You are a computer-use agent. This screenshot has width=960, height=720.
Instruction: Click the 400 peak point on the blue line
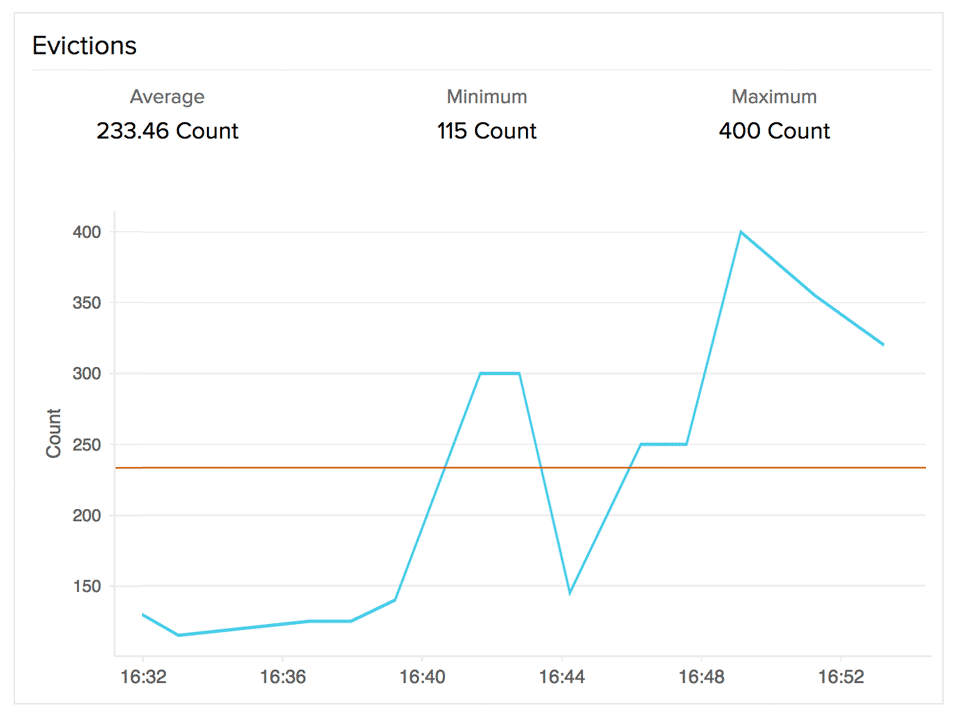pyautogui.click(x=741, y=232)
